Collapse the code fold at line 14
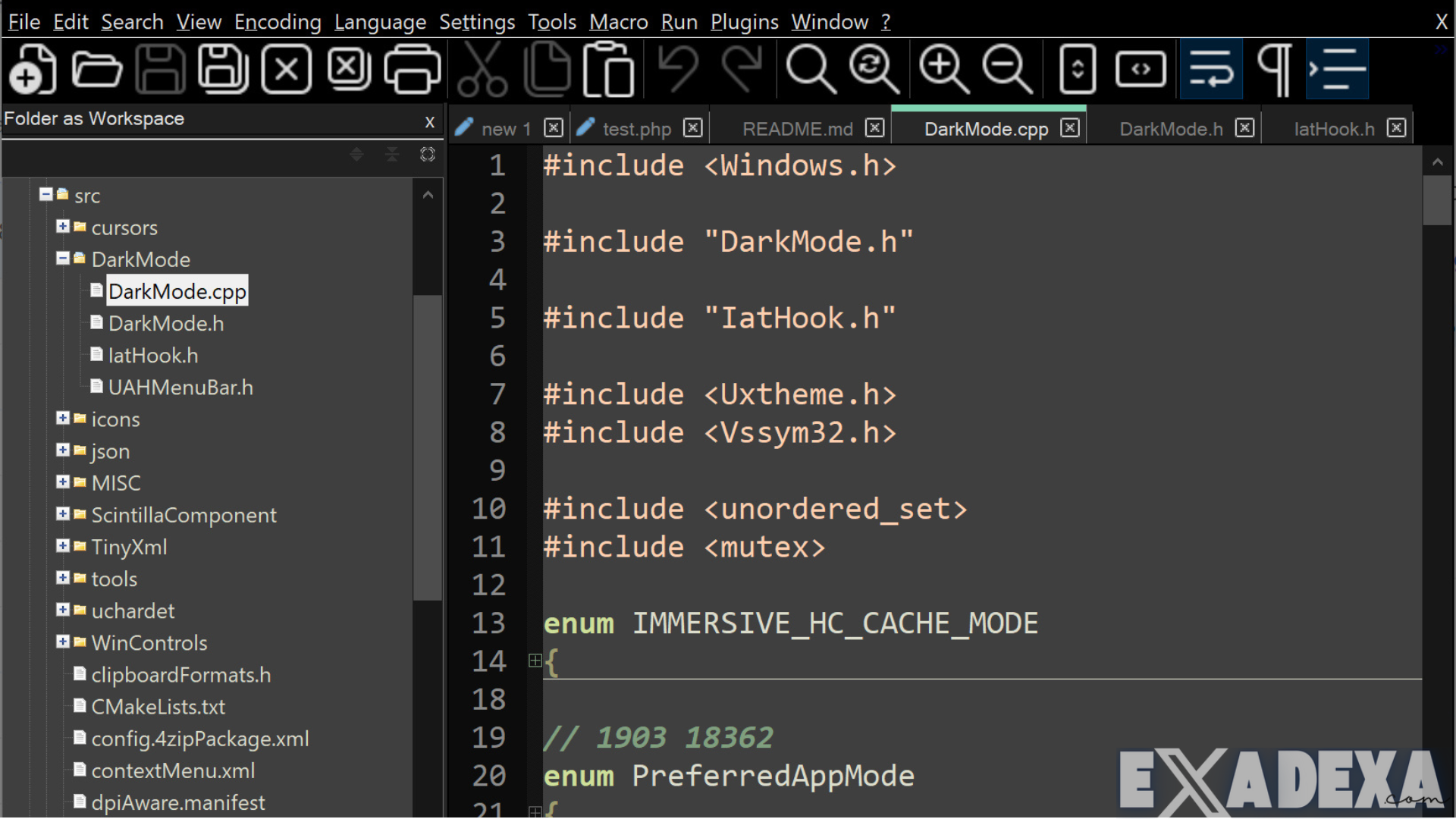 click(x=535, y=661)
